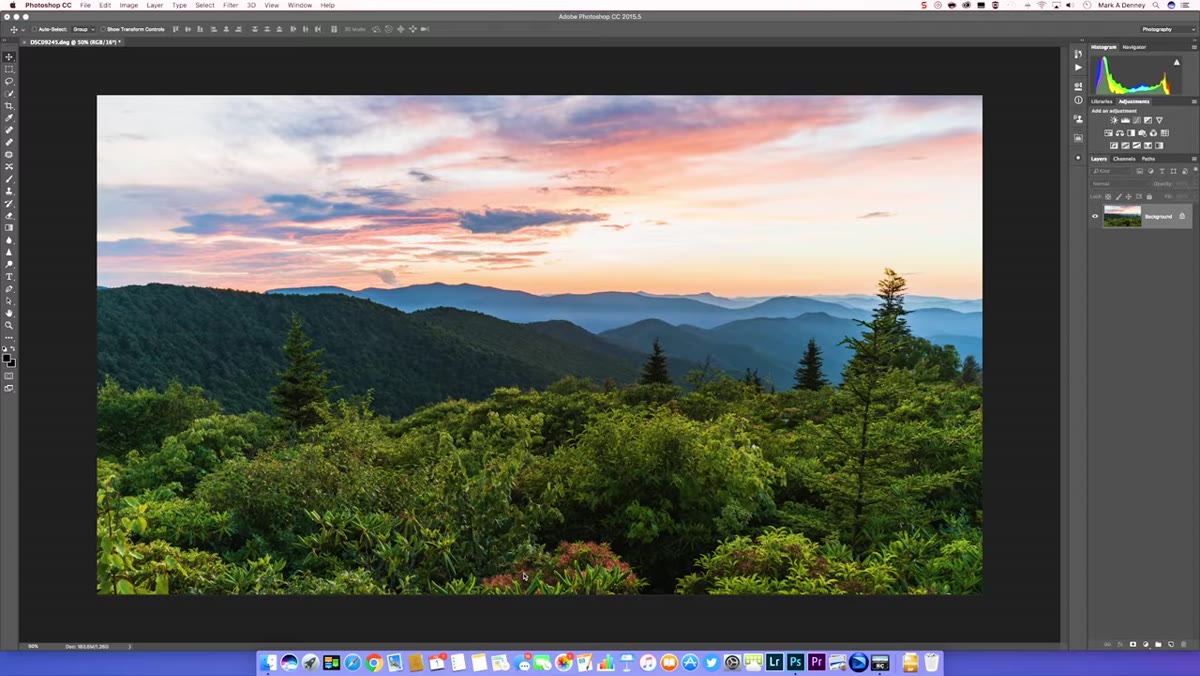This screenshot has width=1200, height=676.
Task: Open the Filter menu
Action: tap(231, 5)
